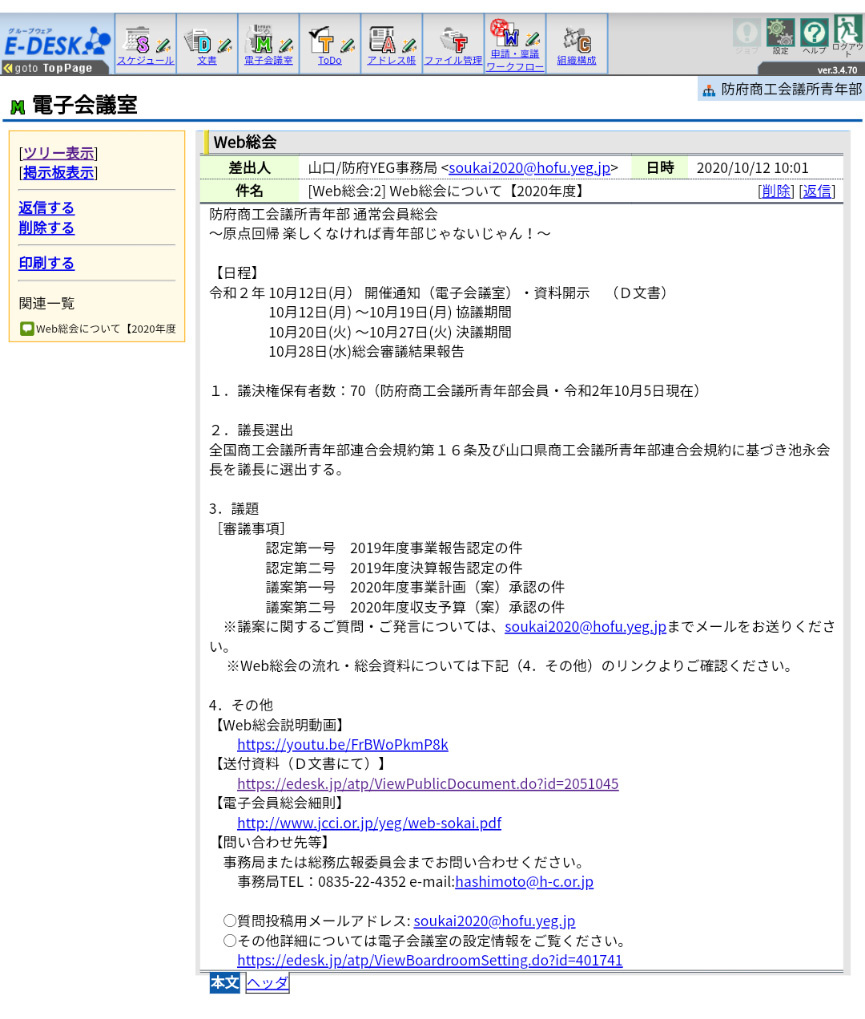The image size is (865, 1019).
Task: Open the ViewBoardroomSetting.do?id=401741 link
Action: 430,960
